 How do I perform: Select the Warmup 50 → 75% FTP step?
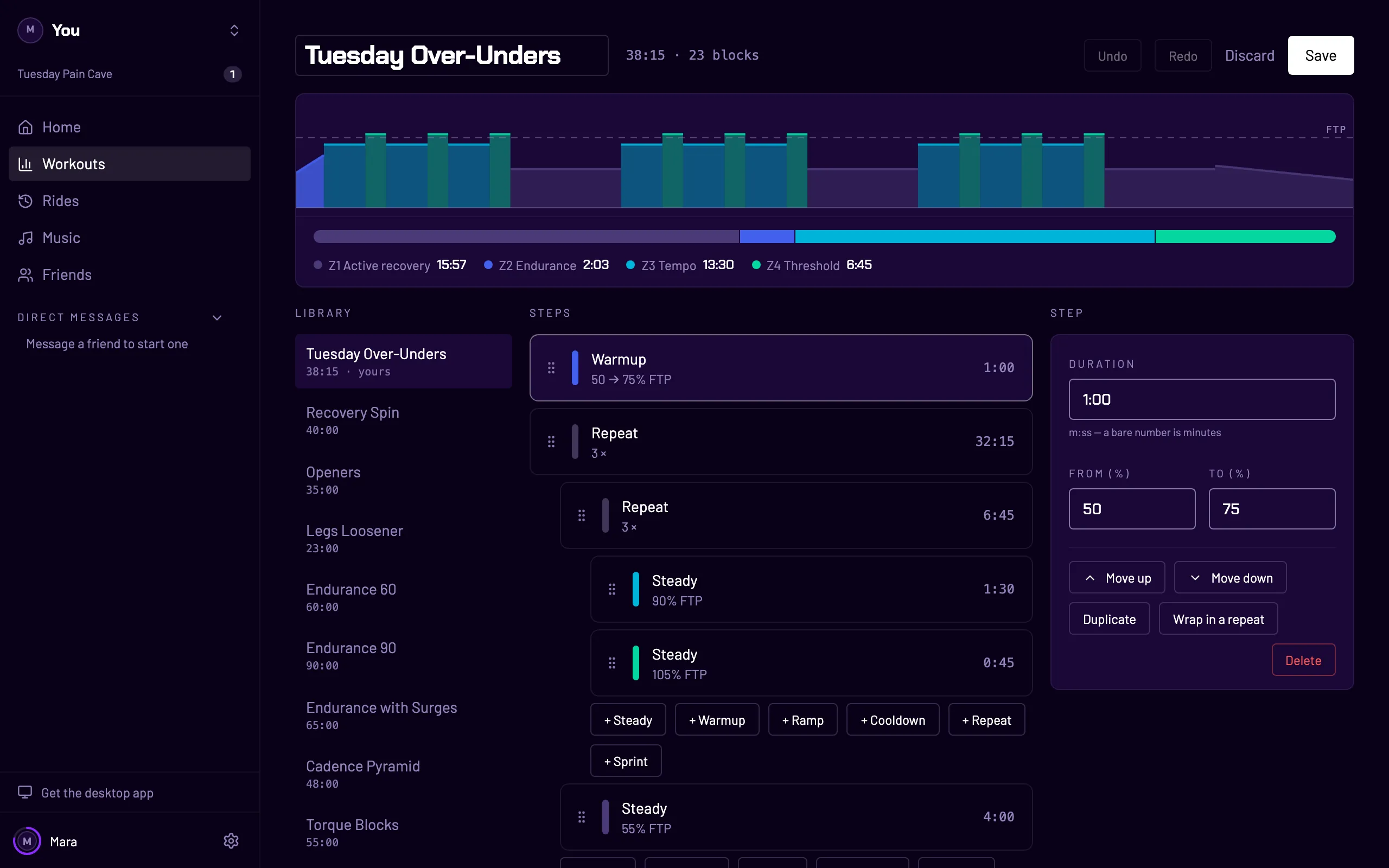[781, 368]
